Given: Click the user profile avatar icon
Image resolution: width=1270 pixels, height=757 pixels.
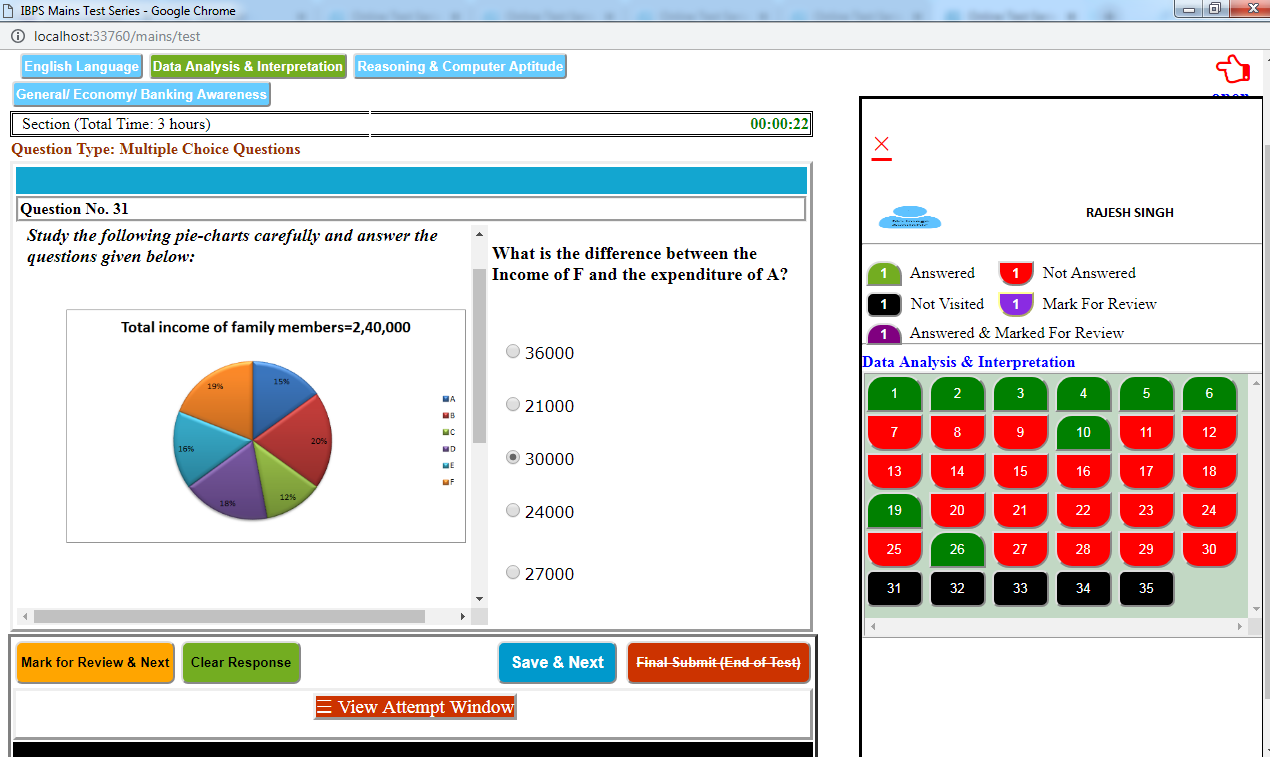Looking at the screenshot, I should pos(909,219).
